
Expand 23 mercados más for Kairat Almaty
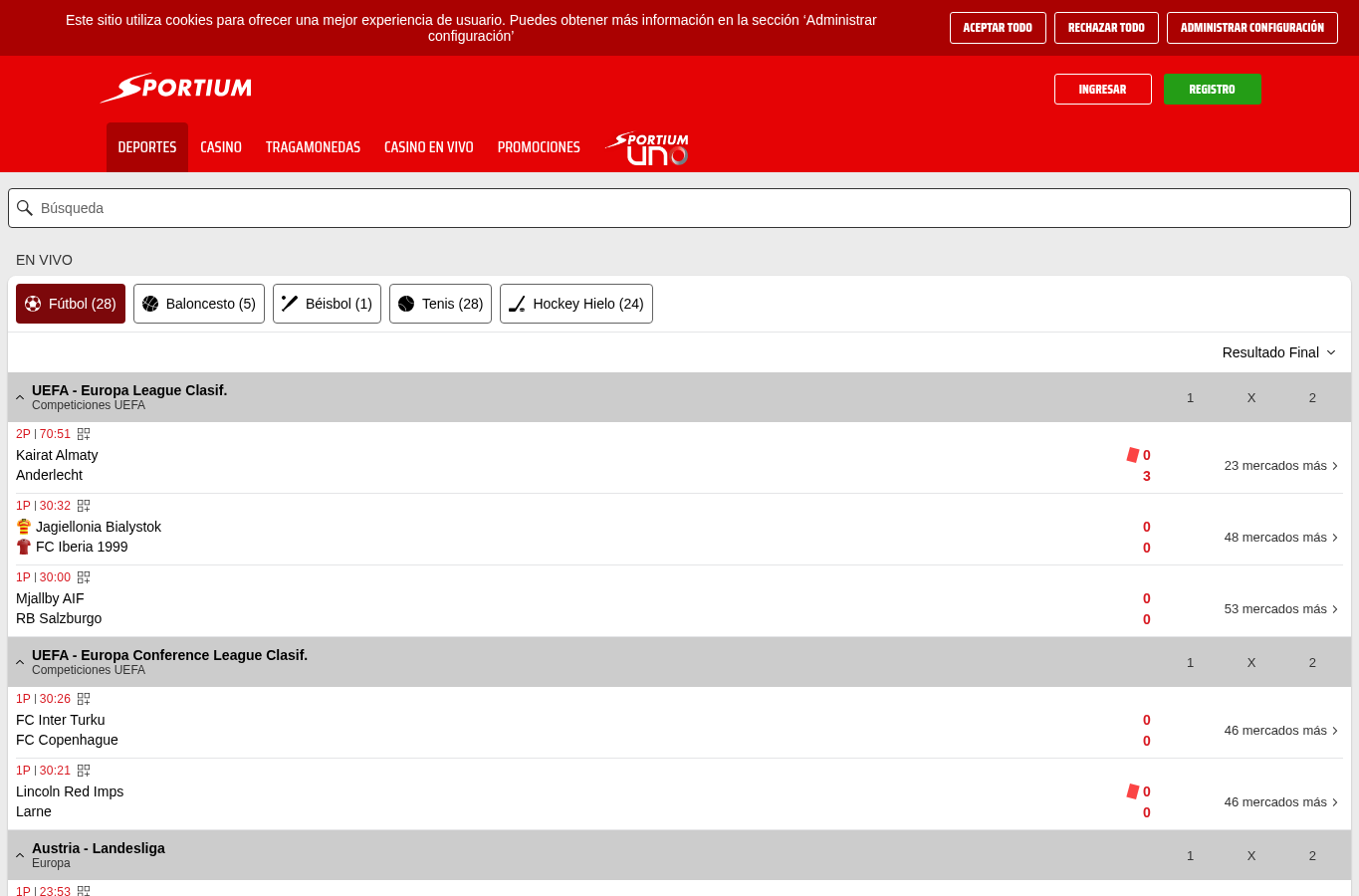click(x=1281, y=466)
